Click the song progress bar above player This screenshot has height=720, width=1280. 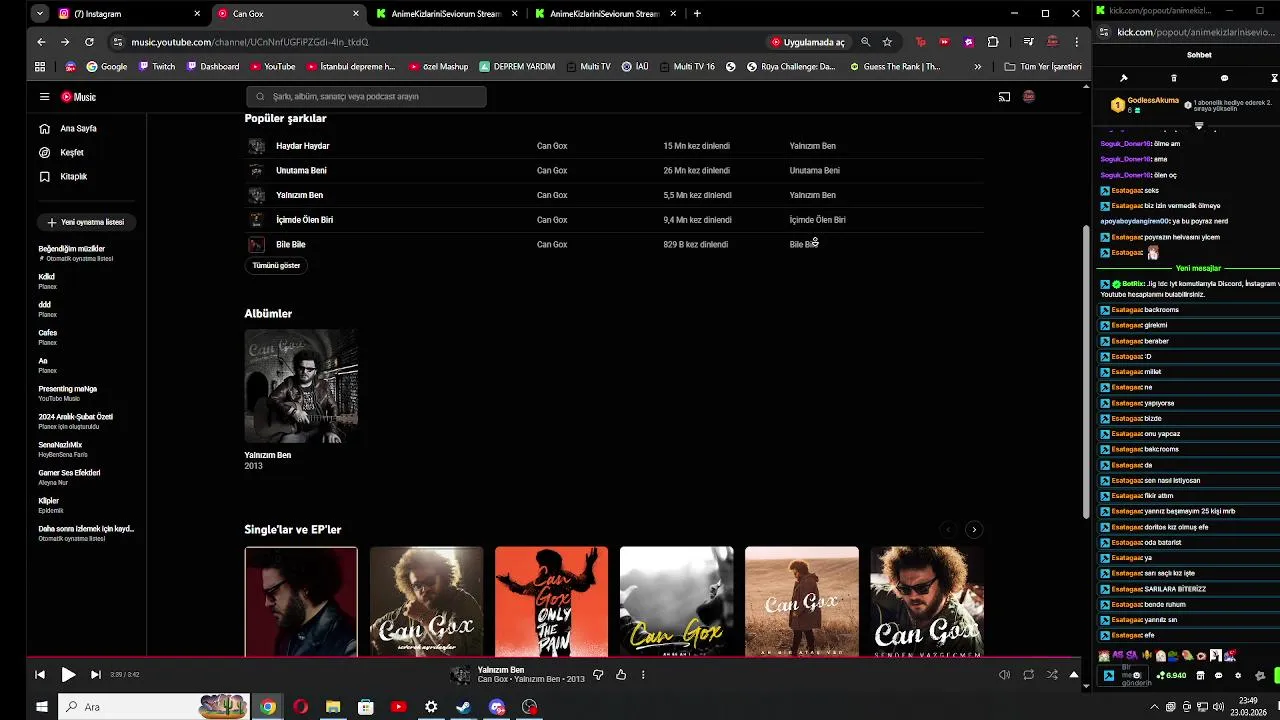553,658
